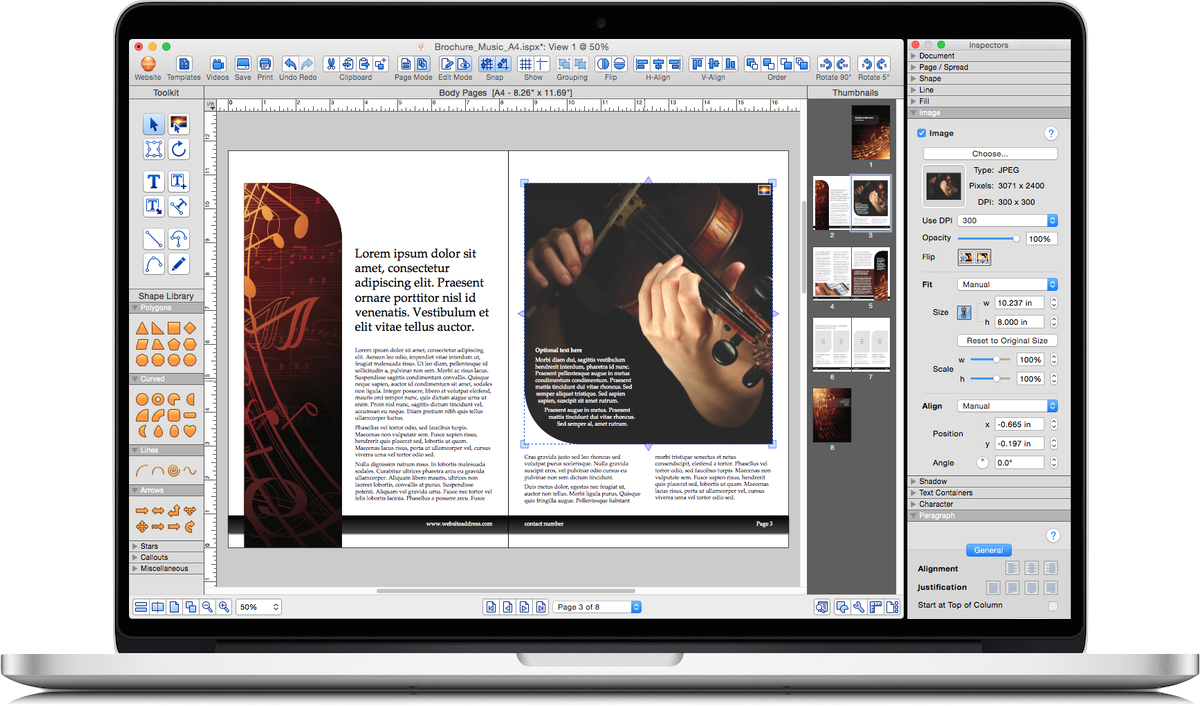Image resolution: width=1200 pixels, height=706 pixels.
Task: Enable Start at Top of Column checkbox
Action: (1052, 605)
